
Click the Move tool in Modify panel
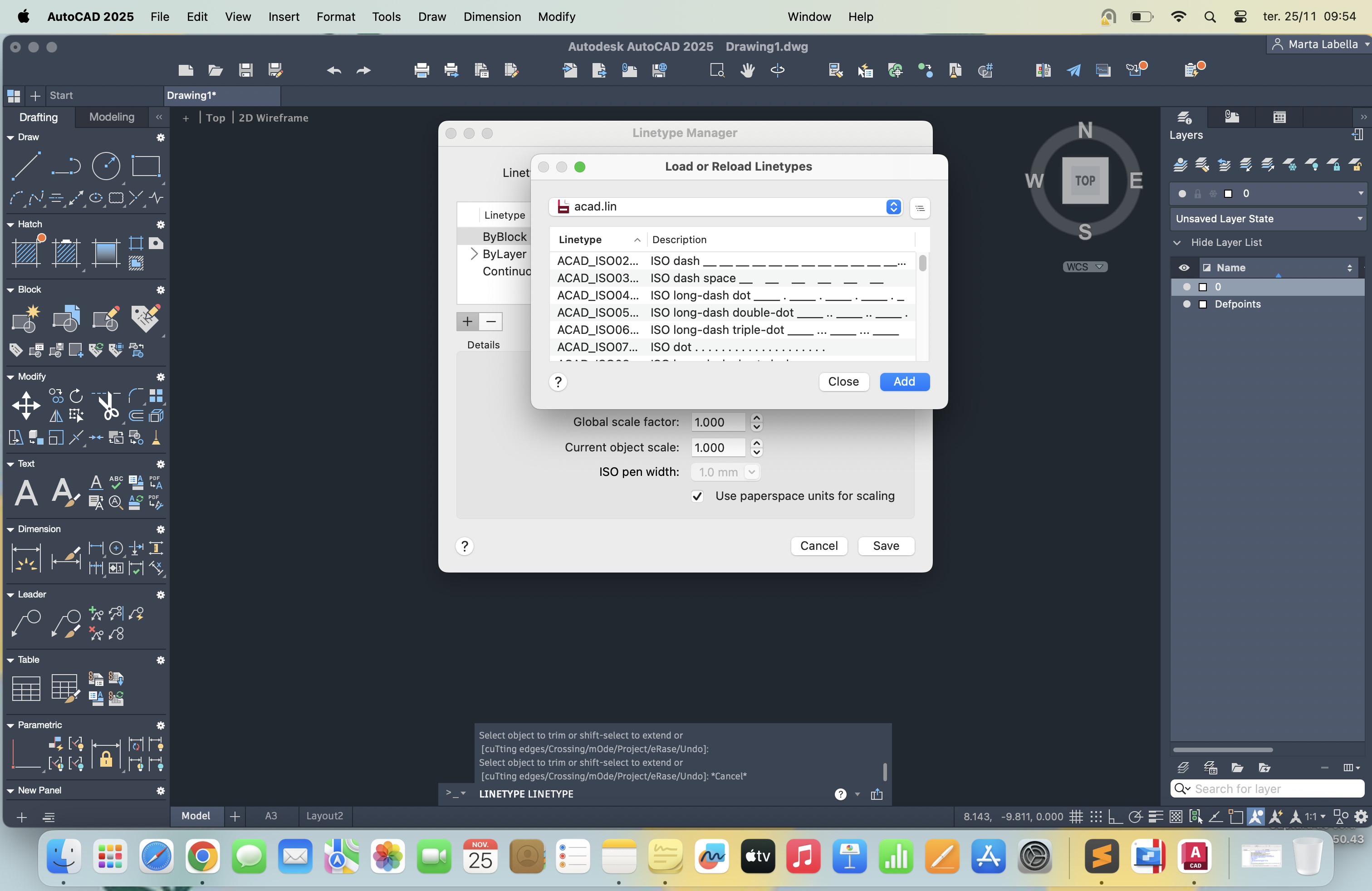click(x=26, y=405)
